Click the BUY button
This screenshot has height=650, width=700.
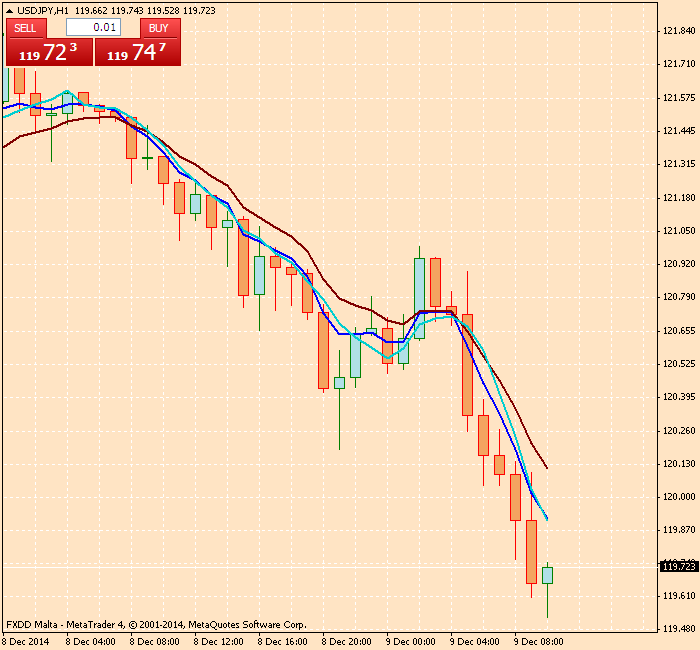tap(158, 28)
